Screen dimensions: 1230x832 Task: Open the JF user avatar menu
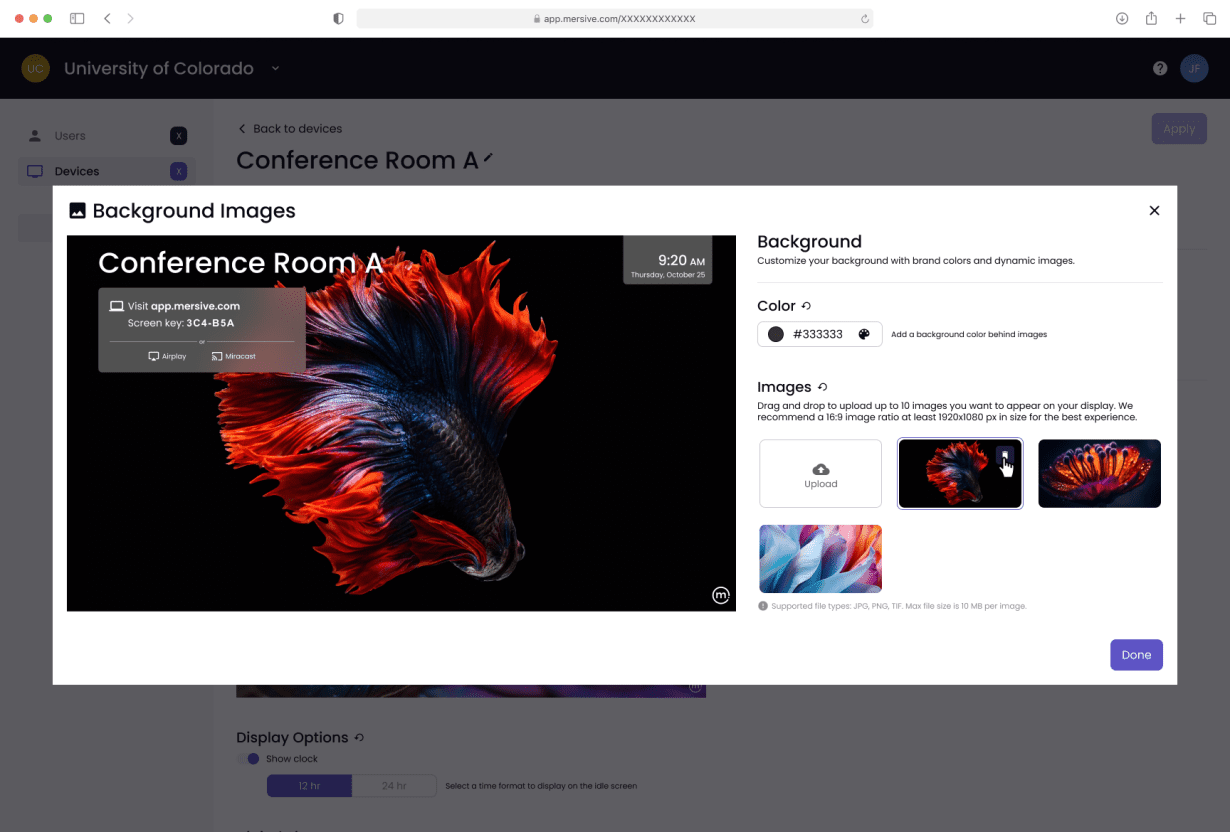pyautogui.click(x=1193, y=68)
